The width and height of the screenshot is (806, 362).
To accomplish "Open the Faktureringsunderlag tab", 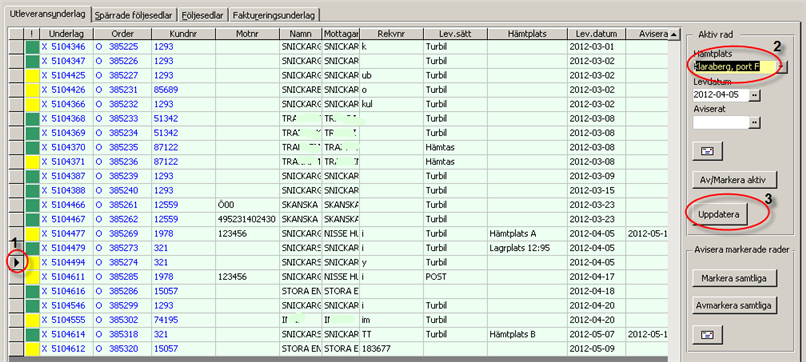I will pos(274,15).
